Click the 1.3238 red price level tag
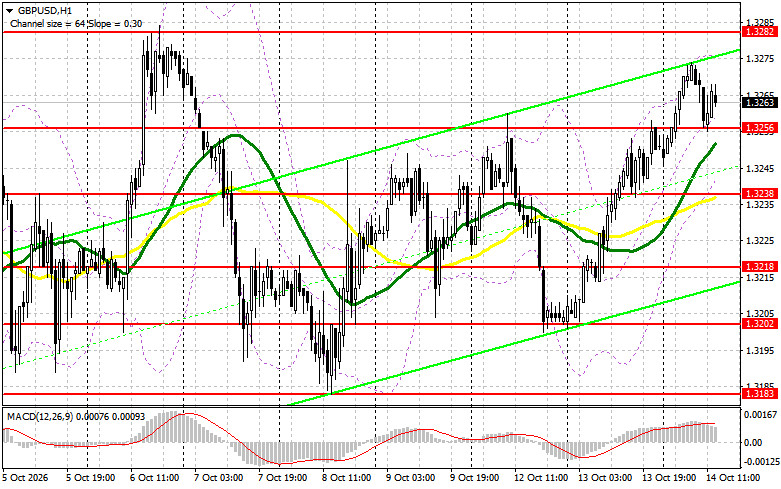The image size is (781, 489). click(760, 194)
